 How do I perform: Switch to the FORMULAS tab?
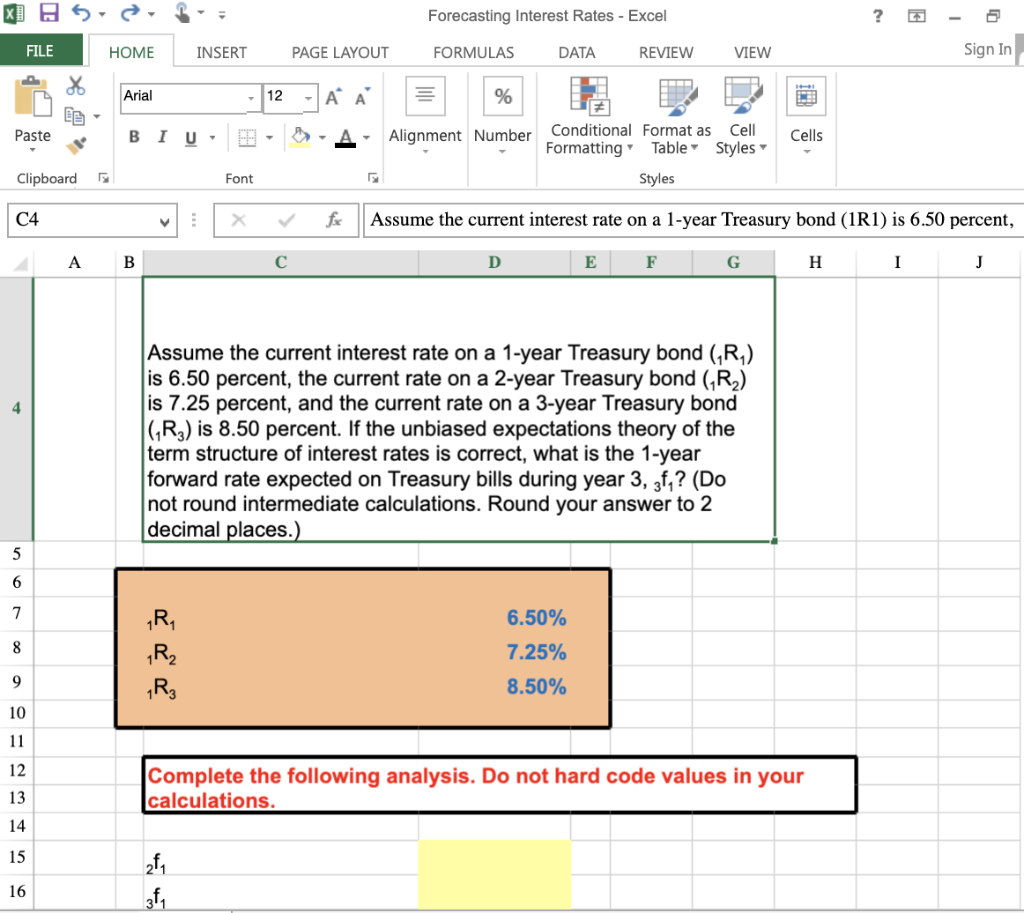point(473,52)
